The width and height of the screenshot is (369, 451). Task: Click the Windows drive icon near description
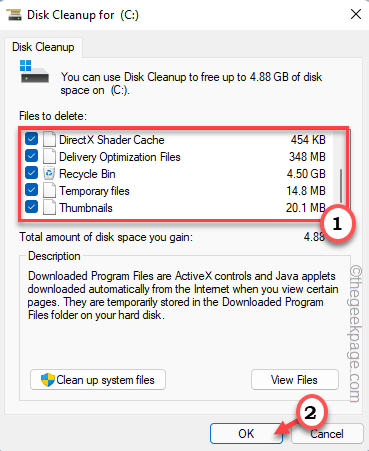tap(34, 71)
